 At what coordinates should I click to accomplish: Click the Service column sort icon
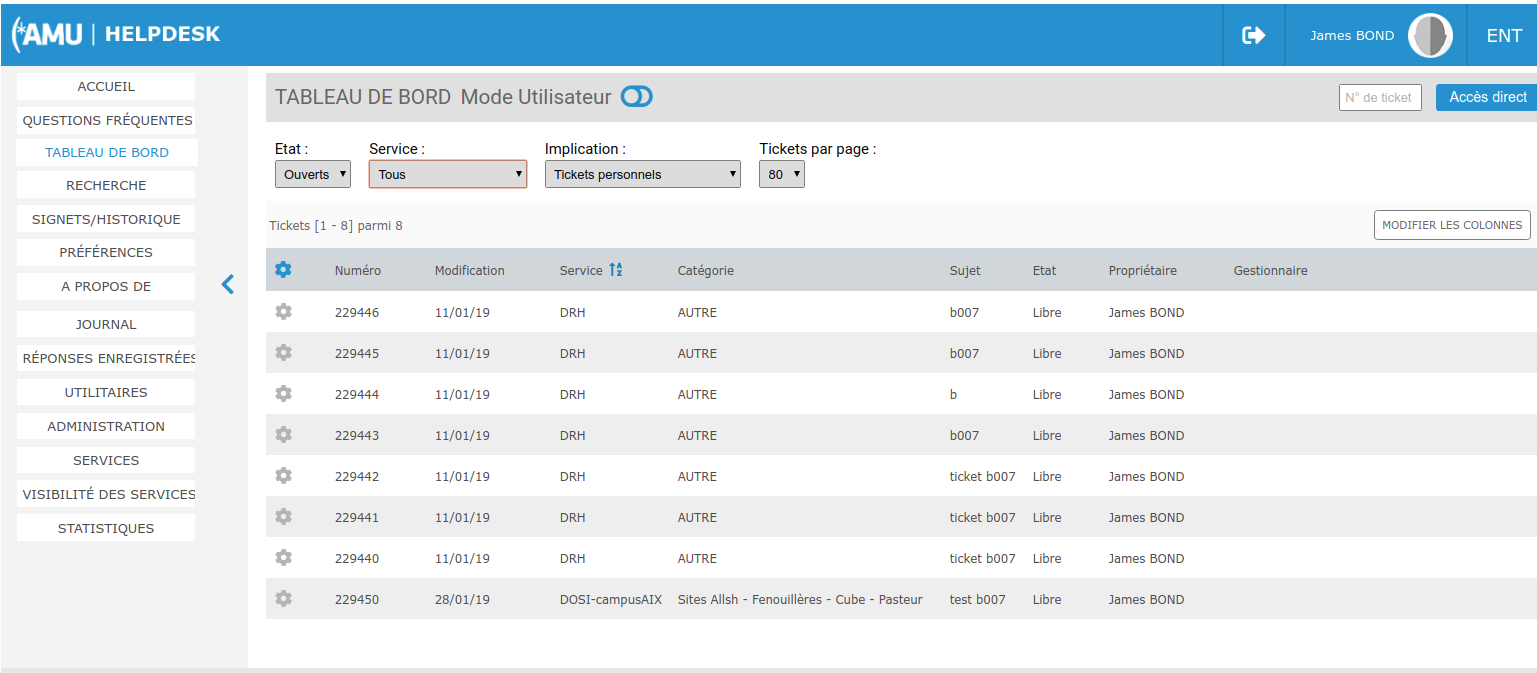pyautogui.click(x=616, y=270)
